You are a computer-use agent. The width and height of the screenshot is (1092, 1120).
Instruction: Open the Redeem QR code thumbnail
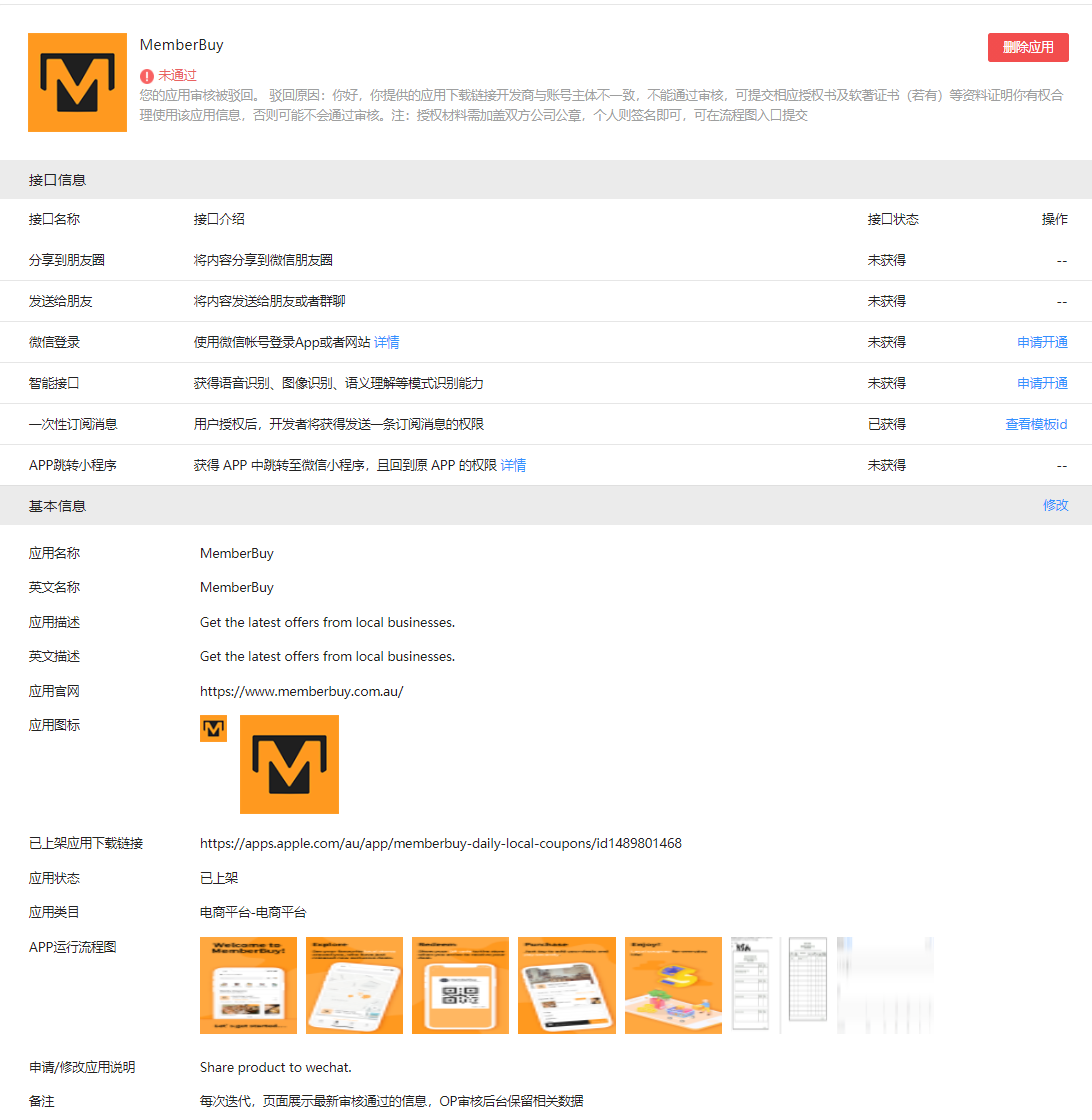click(461, 986)
